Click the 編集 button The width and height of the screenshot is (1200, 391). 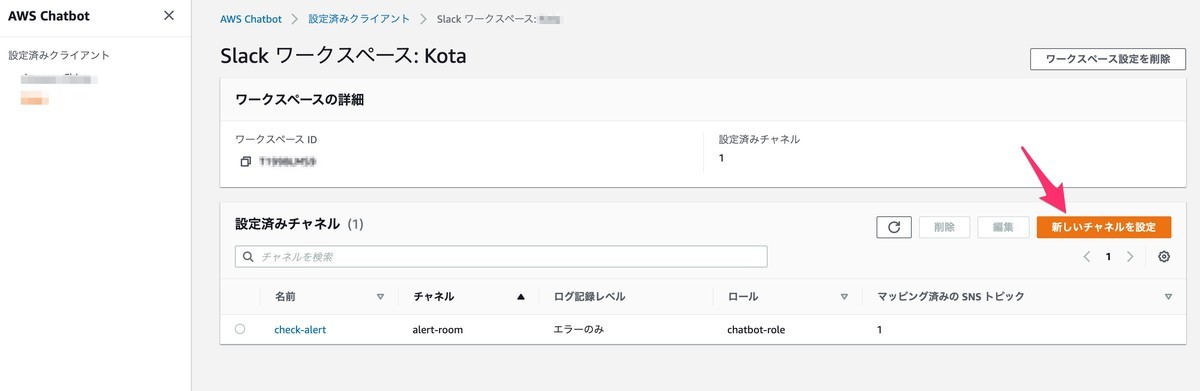(1003, 227)
